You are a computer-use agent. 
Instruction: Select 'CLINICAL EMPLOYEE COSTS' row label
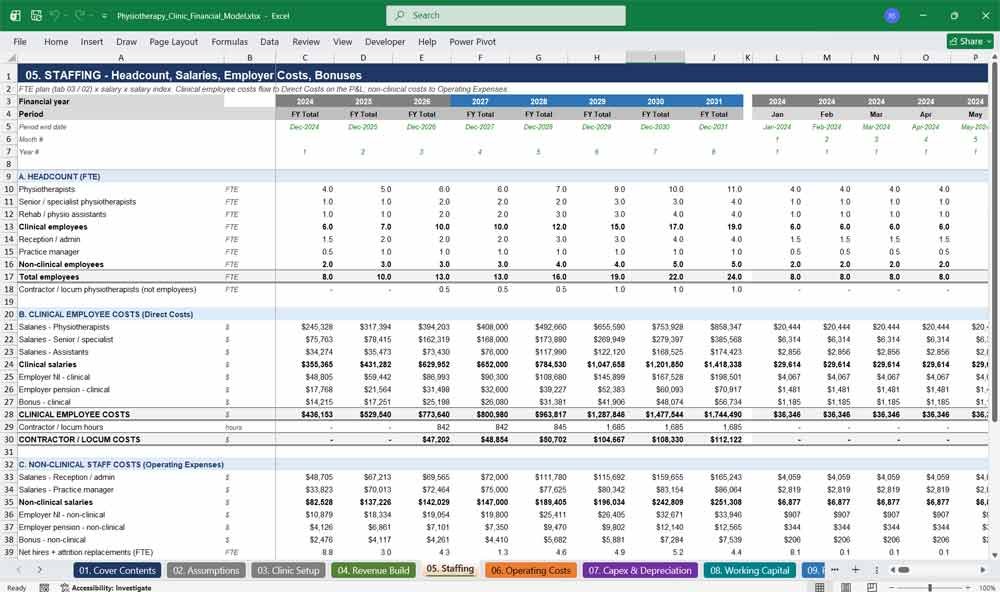pos(121,415)
